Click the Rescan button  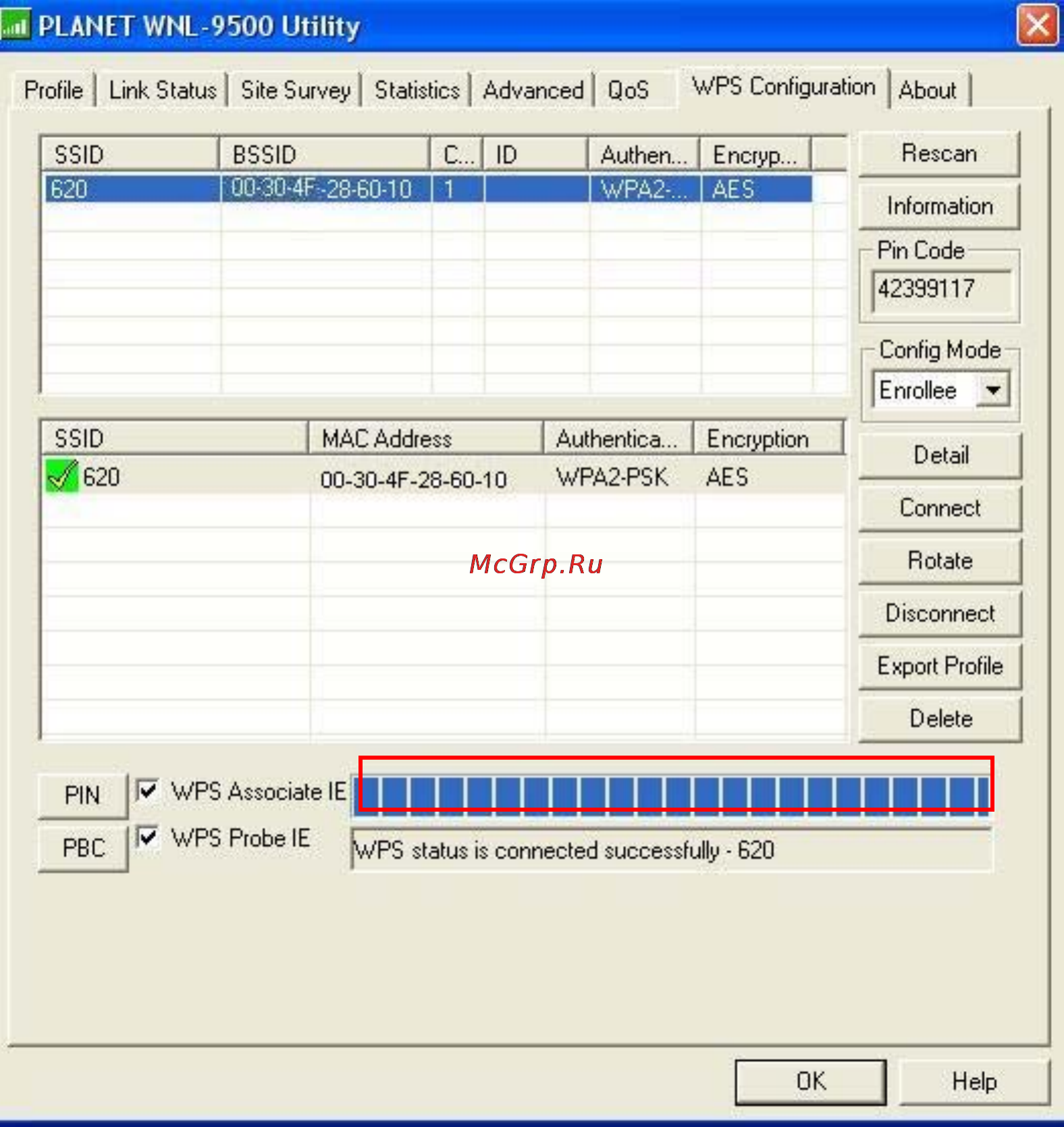tap(939, 154)
